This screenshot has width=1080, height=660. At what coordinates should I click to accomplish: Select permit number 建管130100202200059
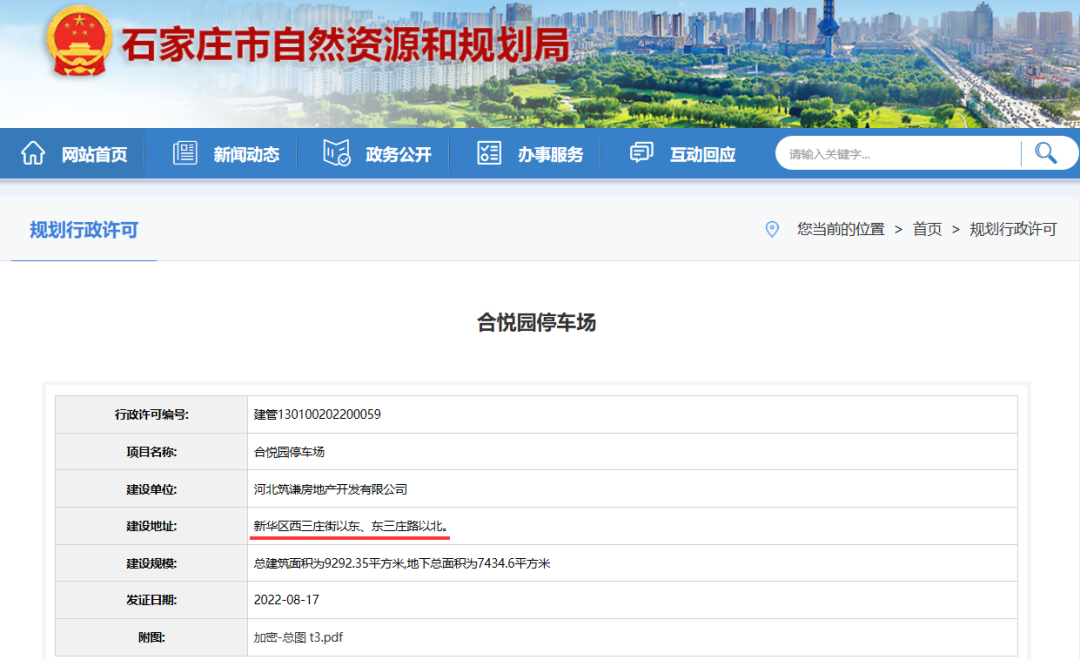(x=317, y=414)
